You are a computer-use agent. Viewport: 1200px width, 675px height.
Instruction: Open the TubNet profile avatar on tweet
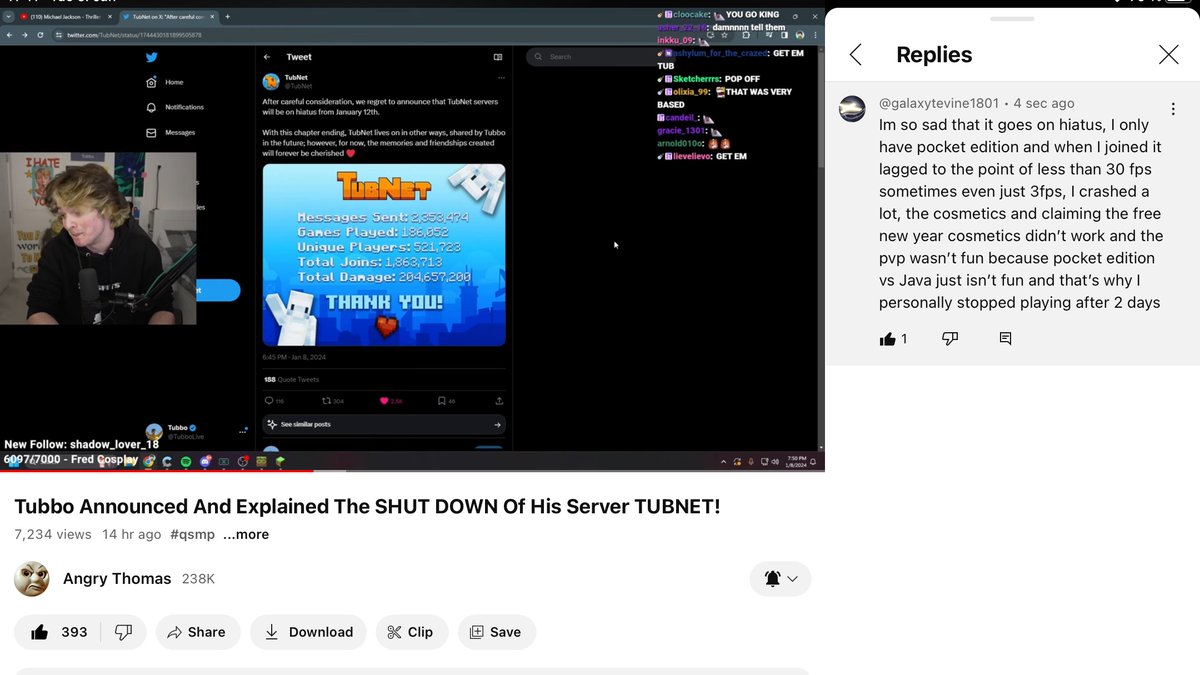[271, 81]
